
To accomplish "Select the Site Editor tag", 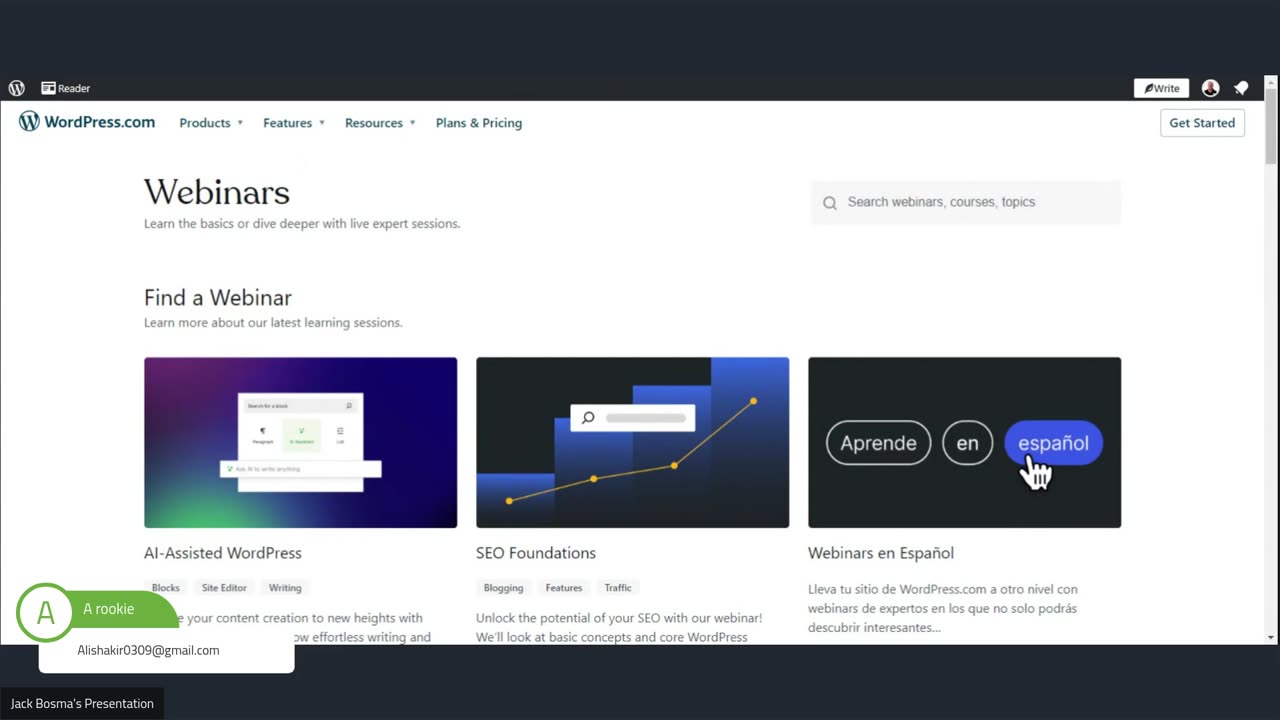I will tap(224, 588).
